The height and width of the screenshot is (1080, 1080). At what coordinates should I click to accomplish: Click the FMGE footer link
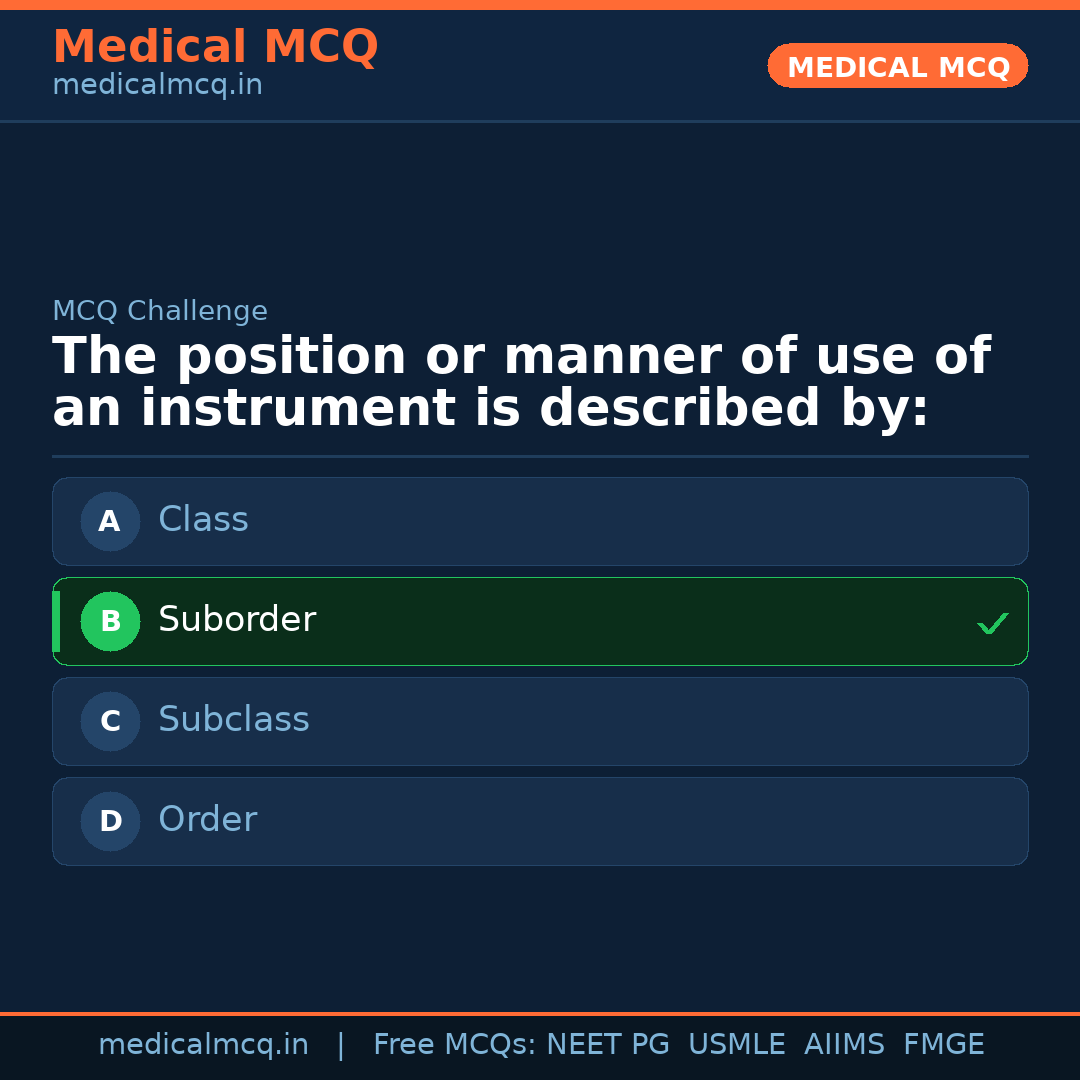(x=943, y=1044)
